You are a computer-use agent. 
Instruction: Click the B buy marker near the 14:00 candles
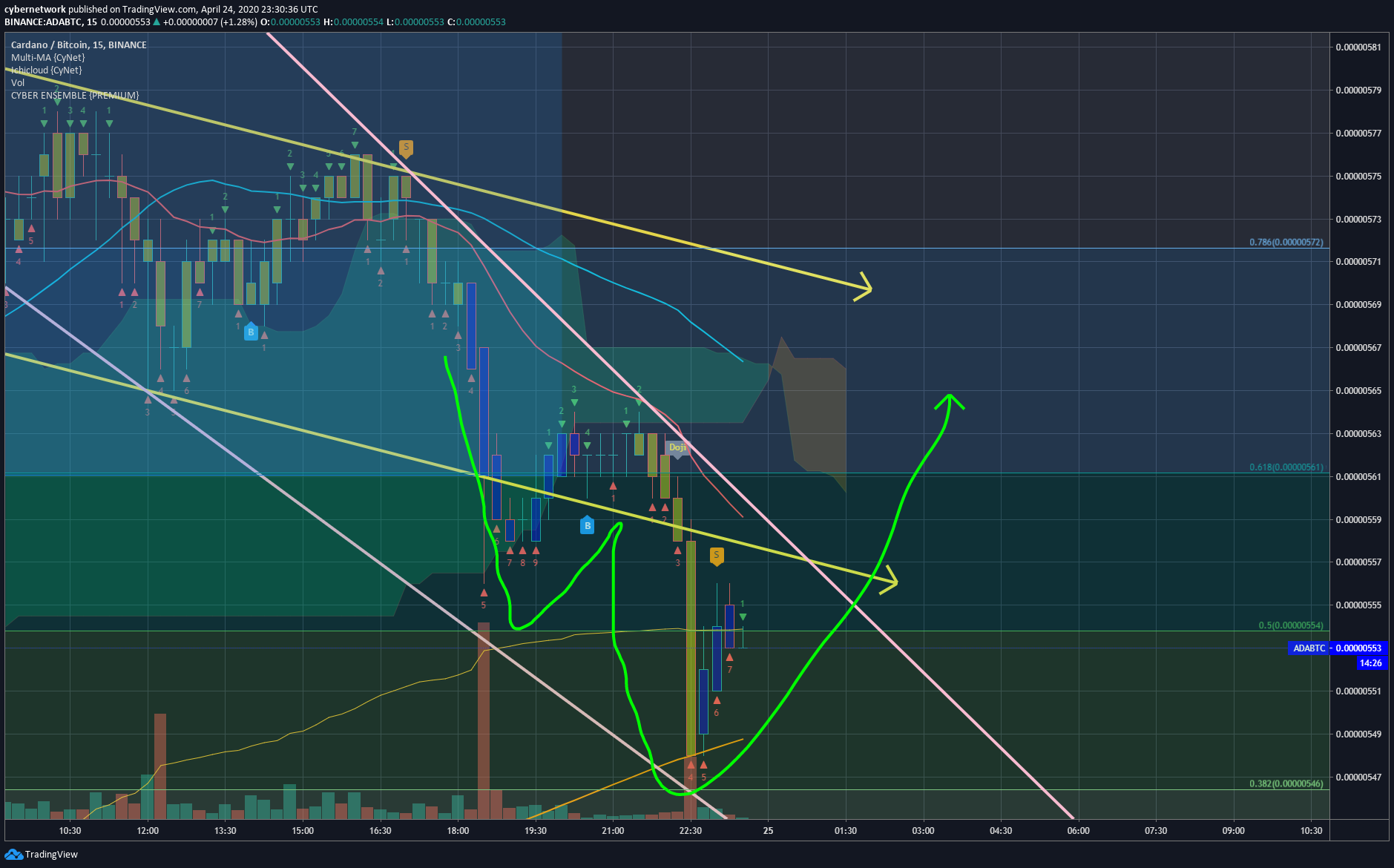pos(251,332)
